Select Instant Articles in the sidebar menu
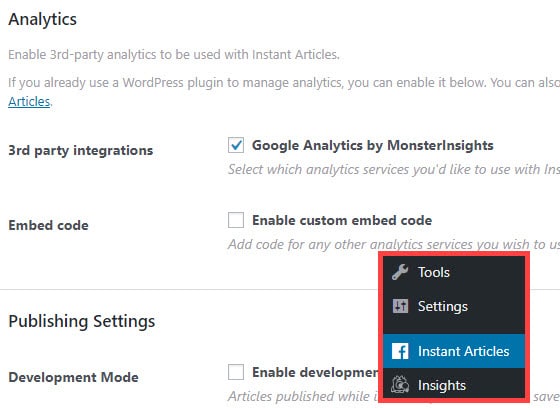Image resolution: width=560 pixels, height=408 pixels. point(454,351)
